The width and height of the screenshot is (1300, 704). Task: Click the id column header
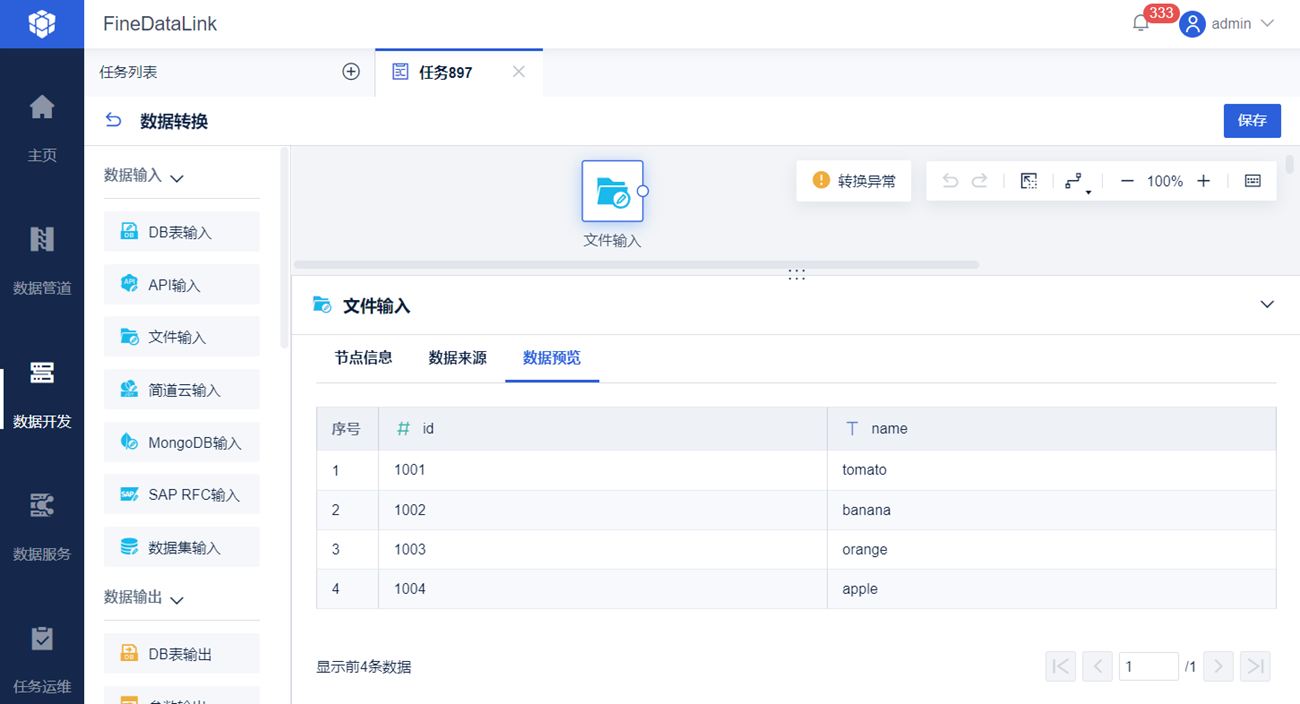point(603,428)
